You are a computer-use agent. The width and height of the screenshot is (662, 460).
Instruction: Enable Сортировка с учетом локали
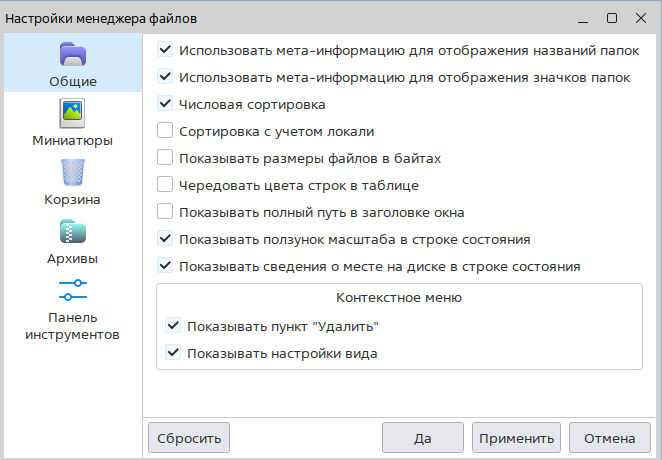pos(165,131)
